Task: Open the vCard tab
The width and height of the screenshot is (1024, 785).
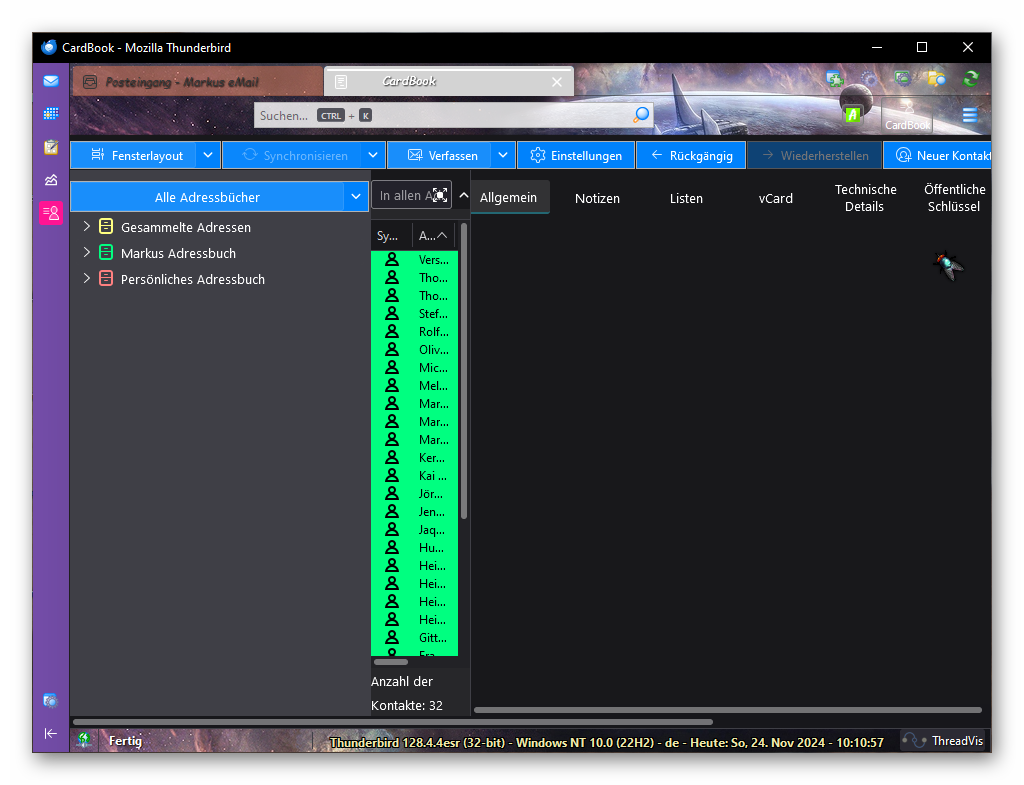Action: tap(775, 198)
